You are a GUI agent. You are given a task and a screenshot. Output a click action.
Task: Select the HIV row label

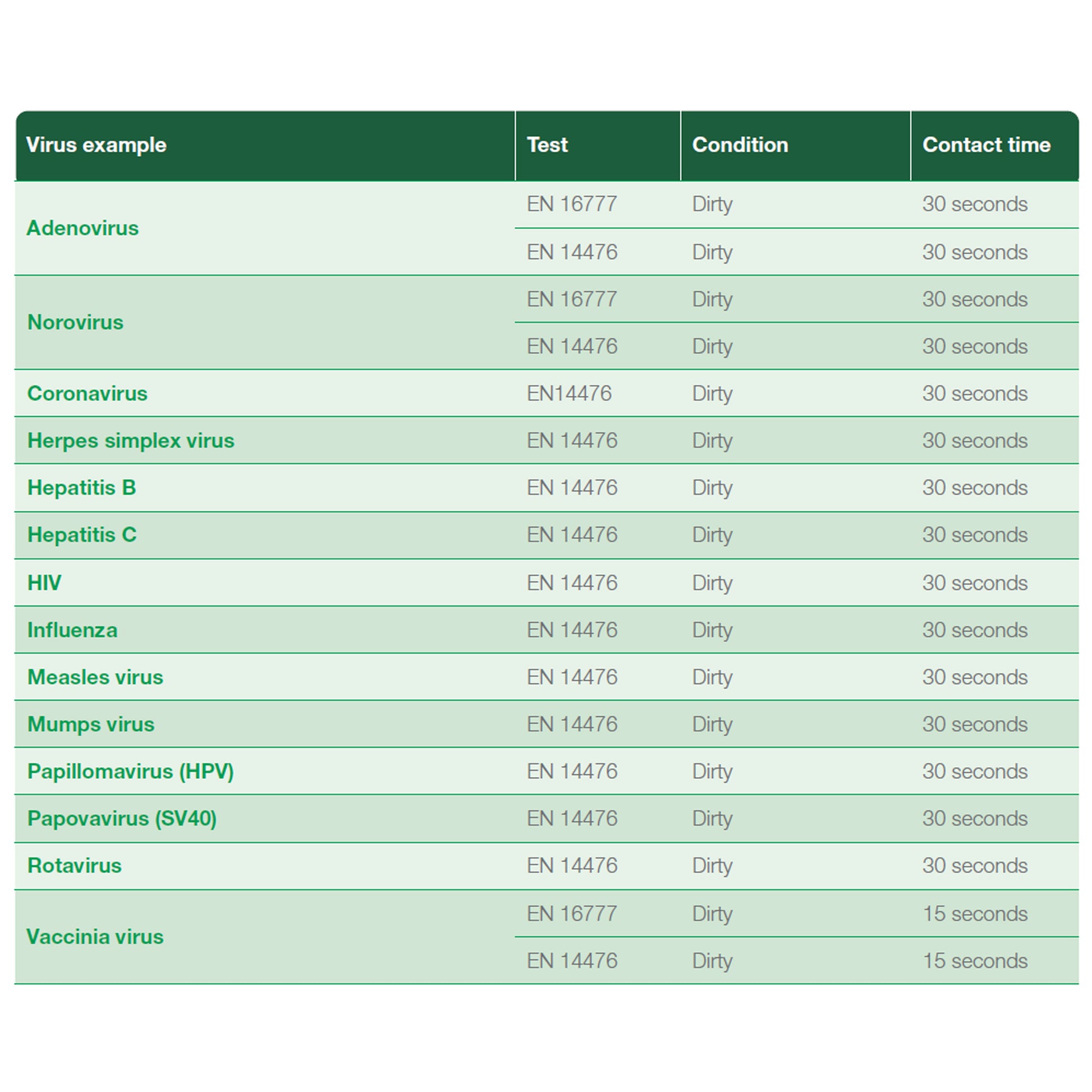(44, 582)
